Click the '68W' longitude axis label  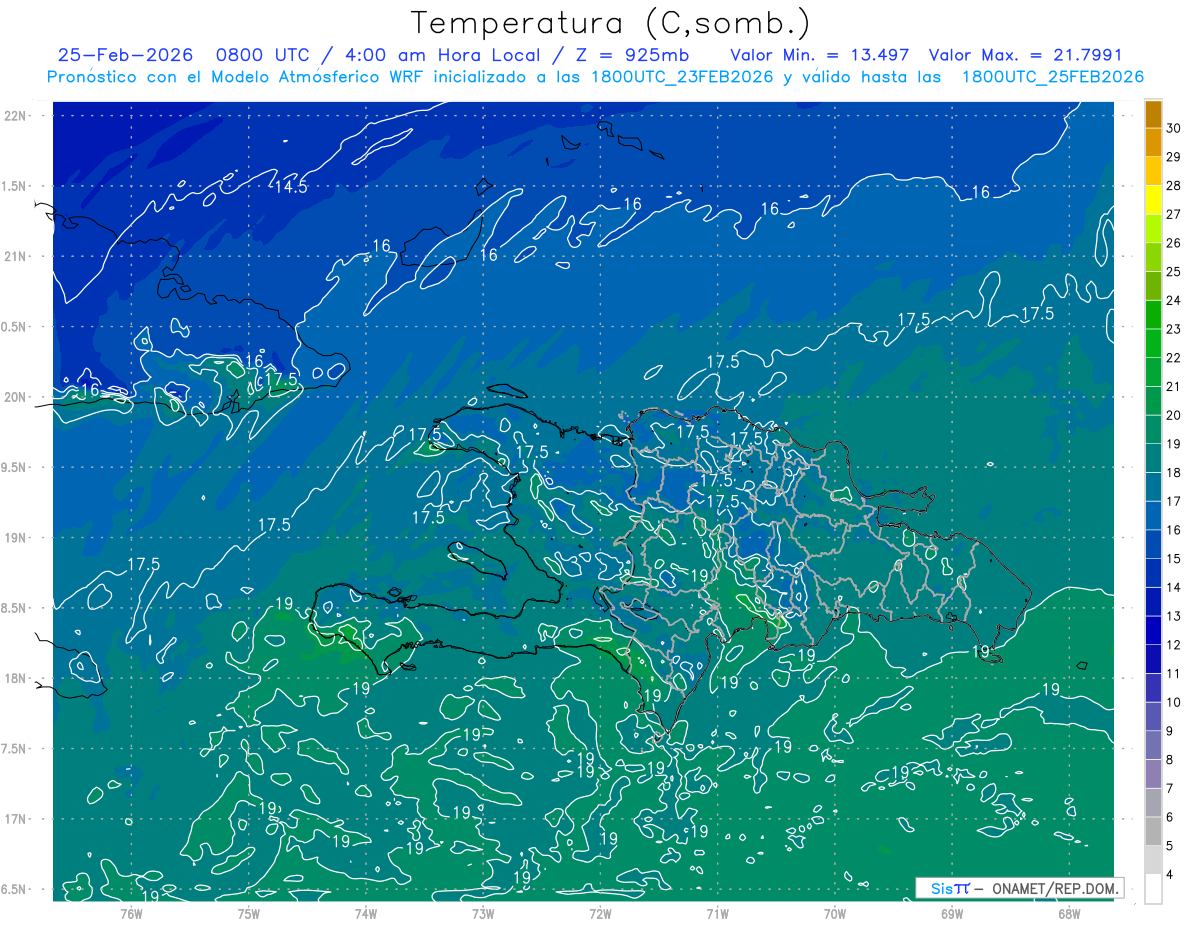click(1068, 913)
